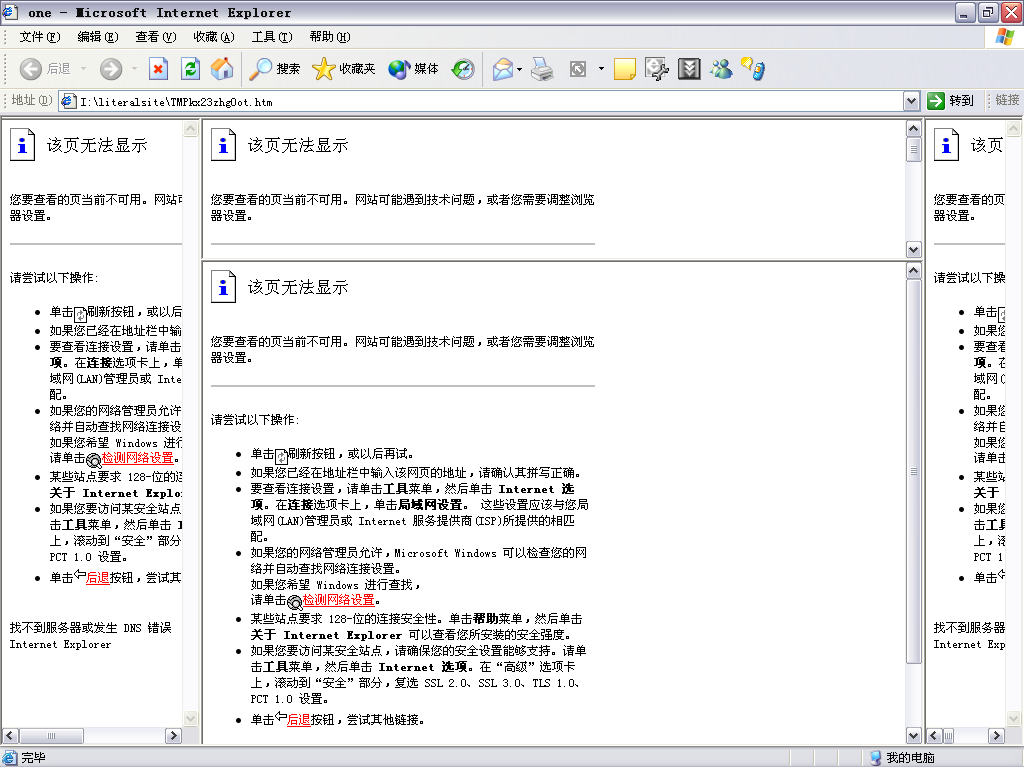Screen dimensions: 1024x768
Task: Click 找不到服务器或发生 DNS 错误 text in the left frame
Action: click(x=90, y=628)
